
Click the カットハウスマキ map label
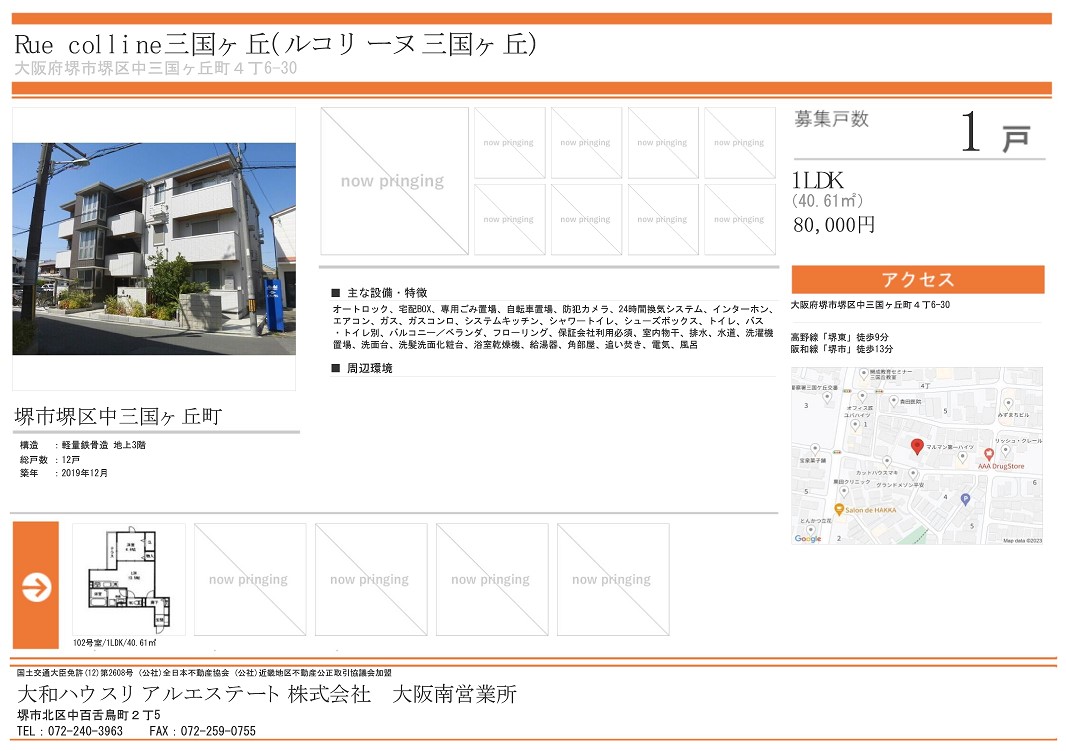coord(877,472)
